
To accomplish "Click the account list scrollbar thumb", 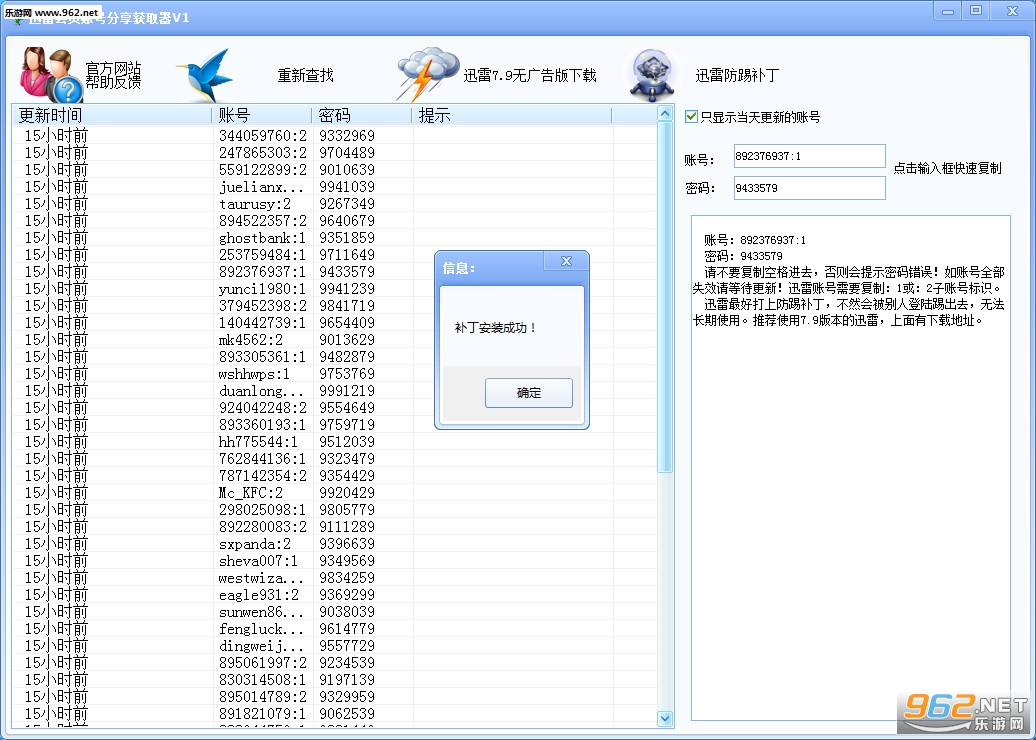I will (665, 297).
